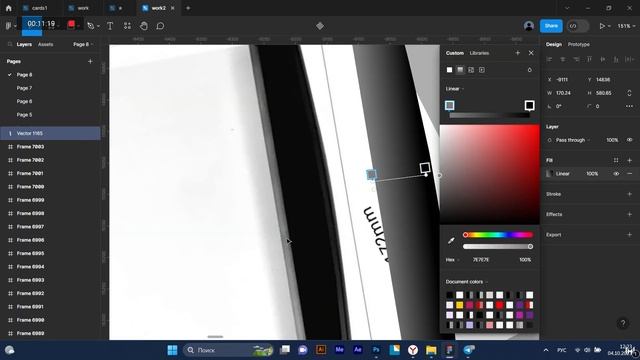Viewport: 640px width, 360px height.
Task: Click the hue slider
Action: coord(498,235)
